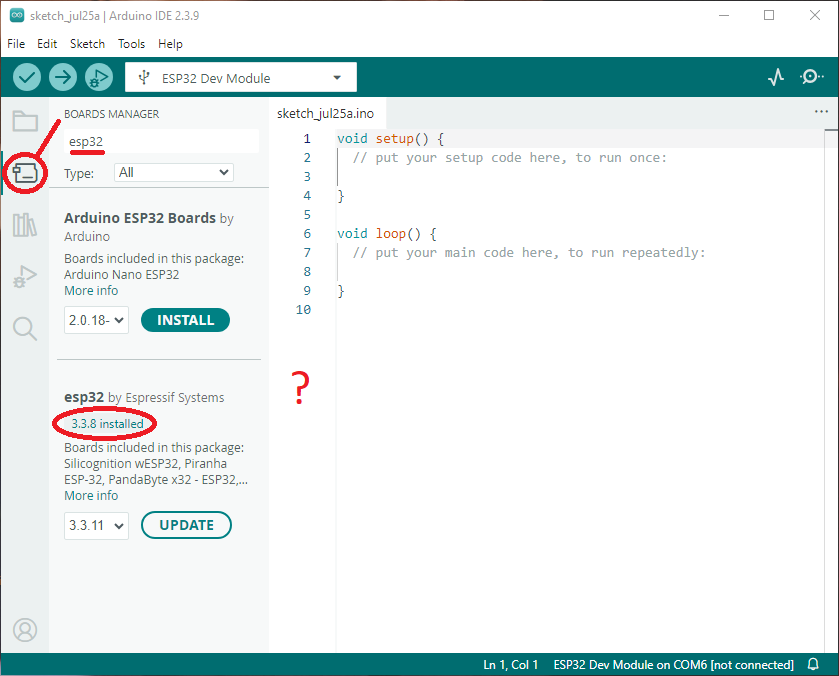This screenshot has width=839, height=676.
Task: Click the USB icon in board selector
Action: 143,78
